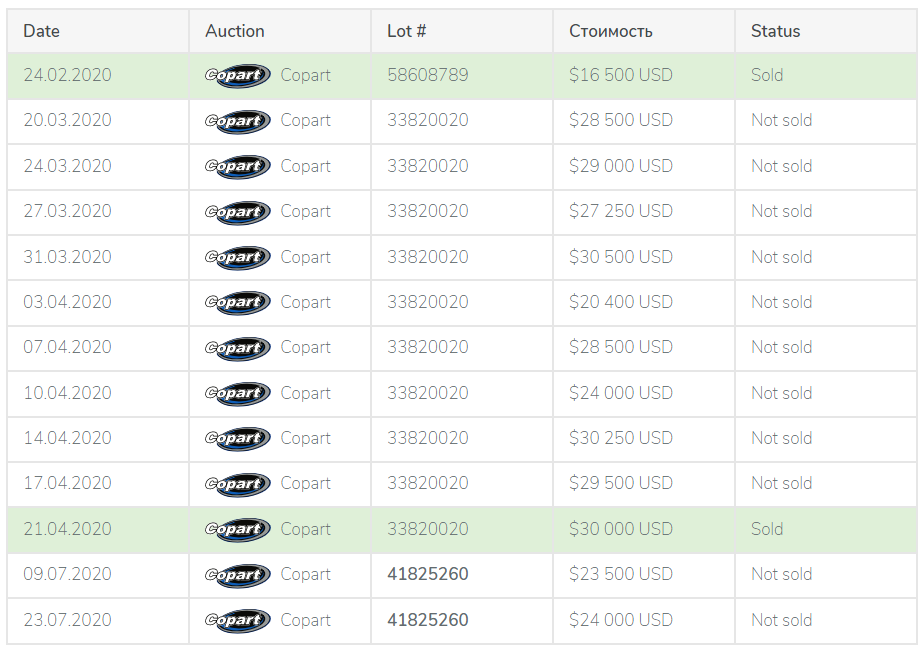The height and width of the screenshot is (651, 923).
Task: Click the Sold status for 24.02.2020
Action: [x=766, y=75]
